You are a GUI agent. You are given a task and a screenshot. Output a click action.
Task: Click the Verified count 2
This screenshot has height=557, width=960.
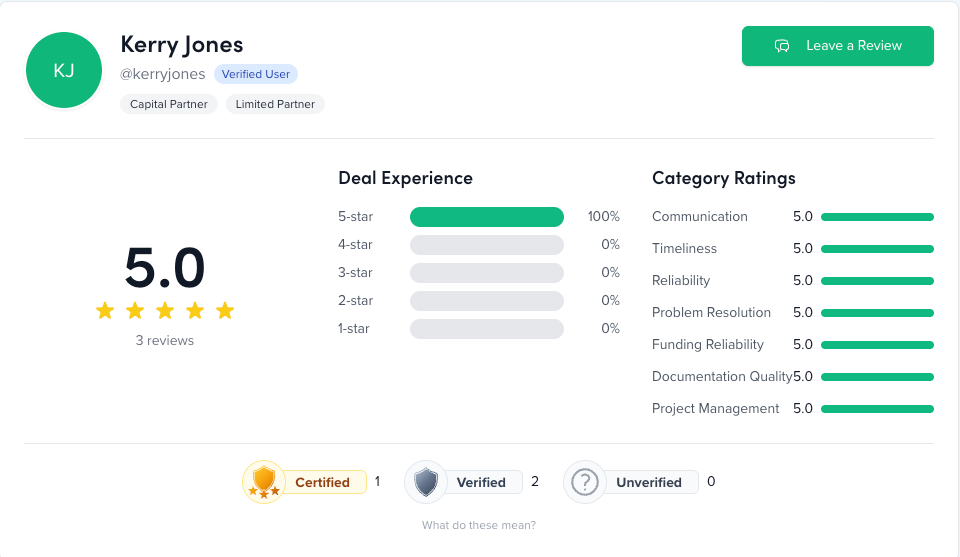click(535, 482)
